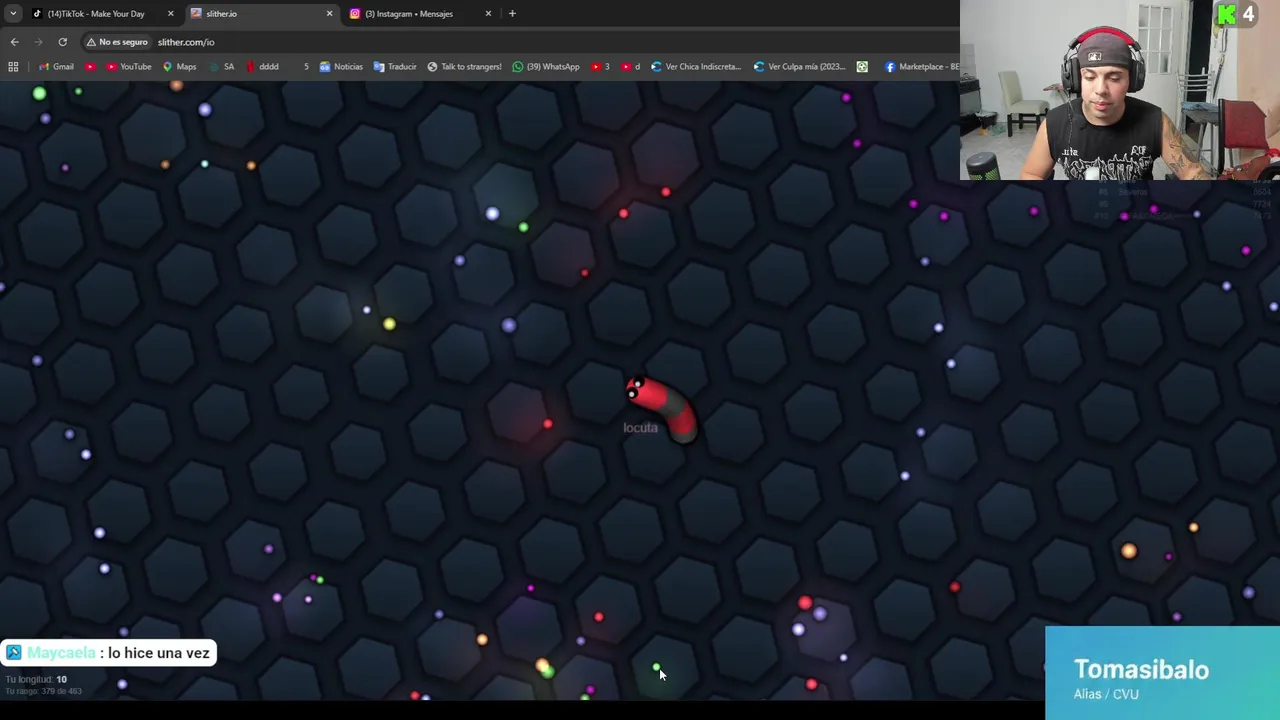The width and height of the screenshot is (1280, 720).
Task: Open a new browser tab
Action: [512, 14]
